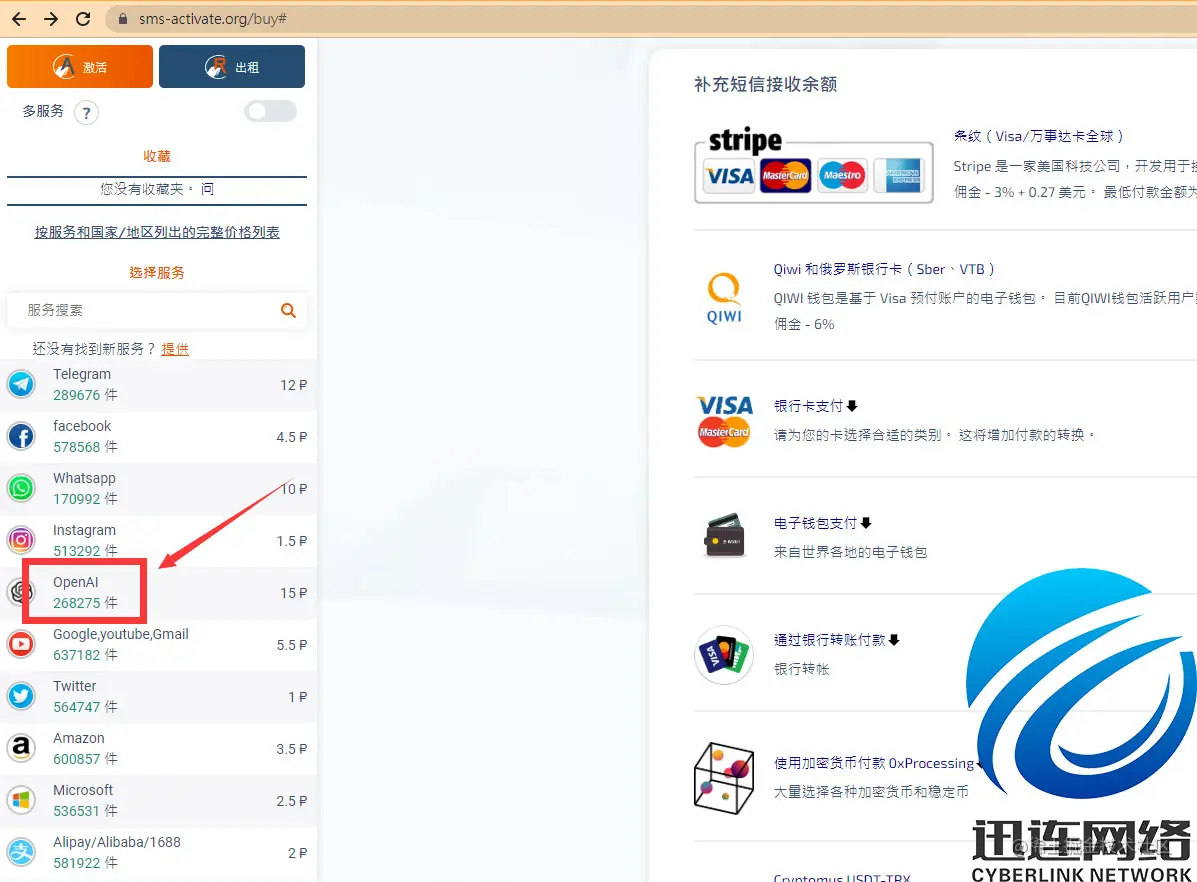The height and width of the screenshot is (882, 1197).
Task: Click the orange search magnifier icon
Action: [289, 310]
